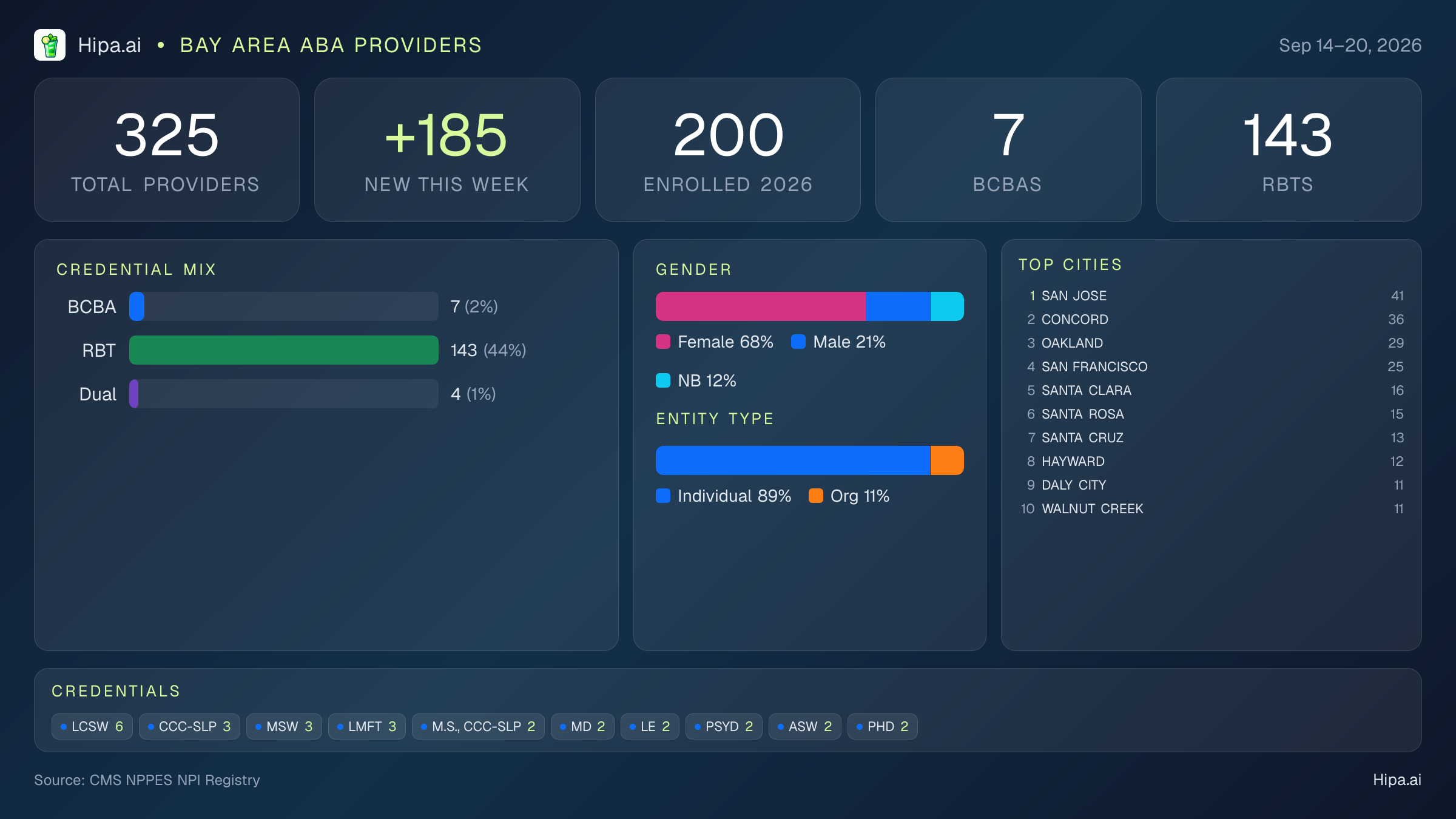The image size is (1456, 819).
Task: Click the PSYD 2 credential chip
Action: (724, 726)
